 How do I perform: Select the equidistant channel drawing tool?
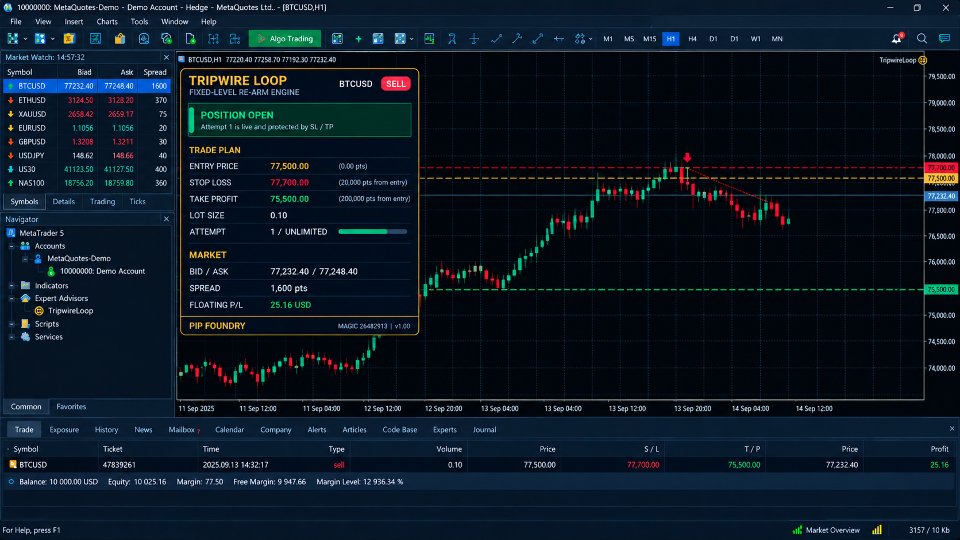(x=538, y=39)
